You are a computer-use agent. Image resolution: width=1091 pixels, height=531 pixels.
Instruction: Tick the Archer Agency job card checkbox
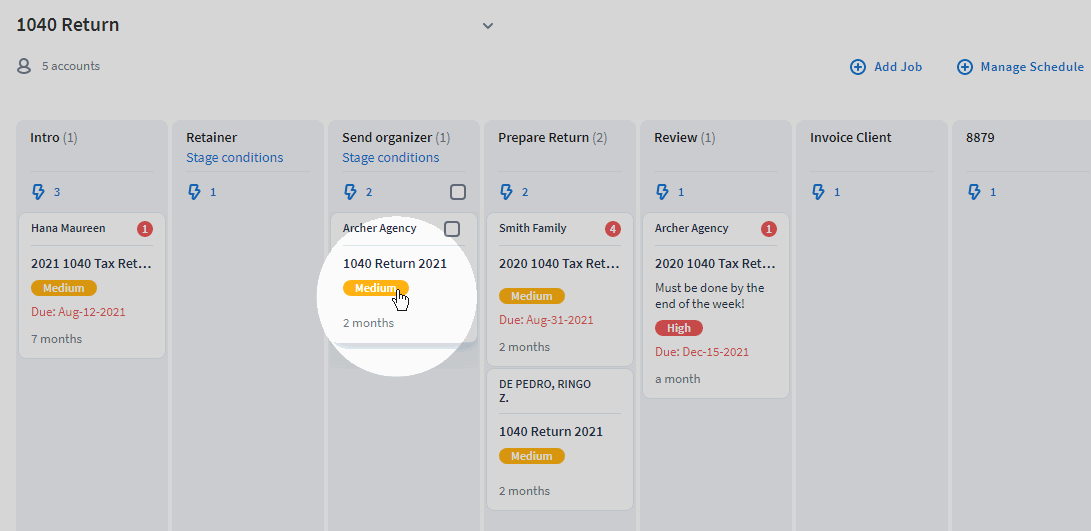click(x=452, y=229)
